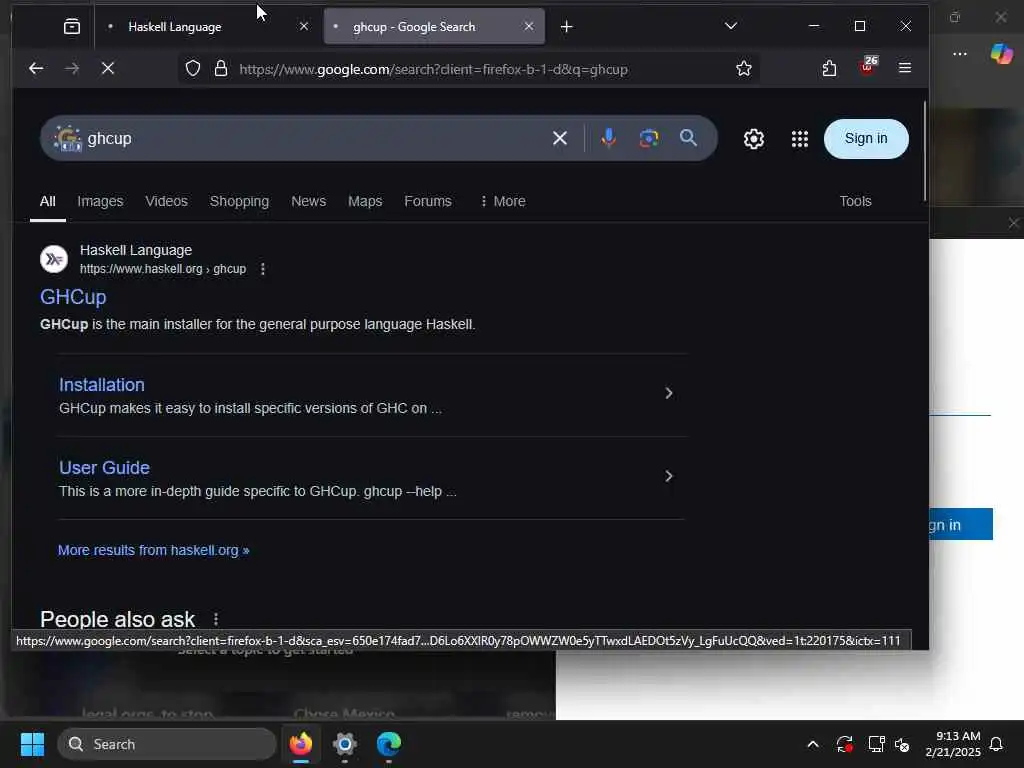Screen dimensions: 1024x768
Task: Switch to Maps results
Action: [364, 201]
